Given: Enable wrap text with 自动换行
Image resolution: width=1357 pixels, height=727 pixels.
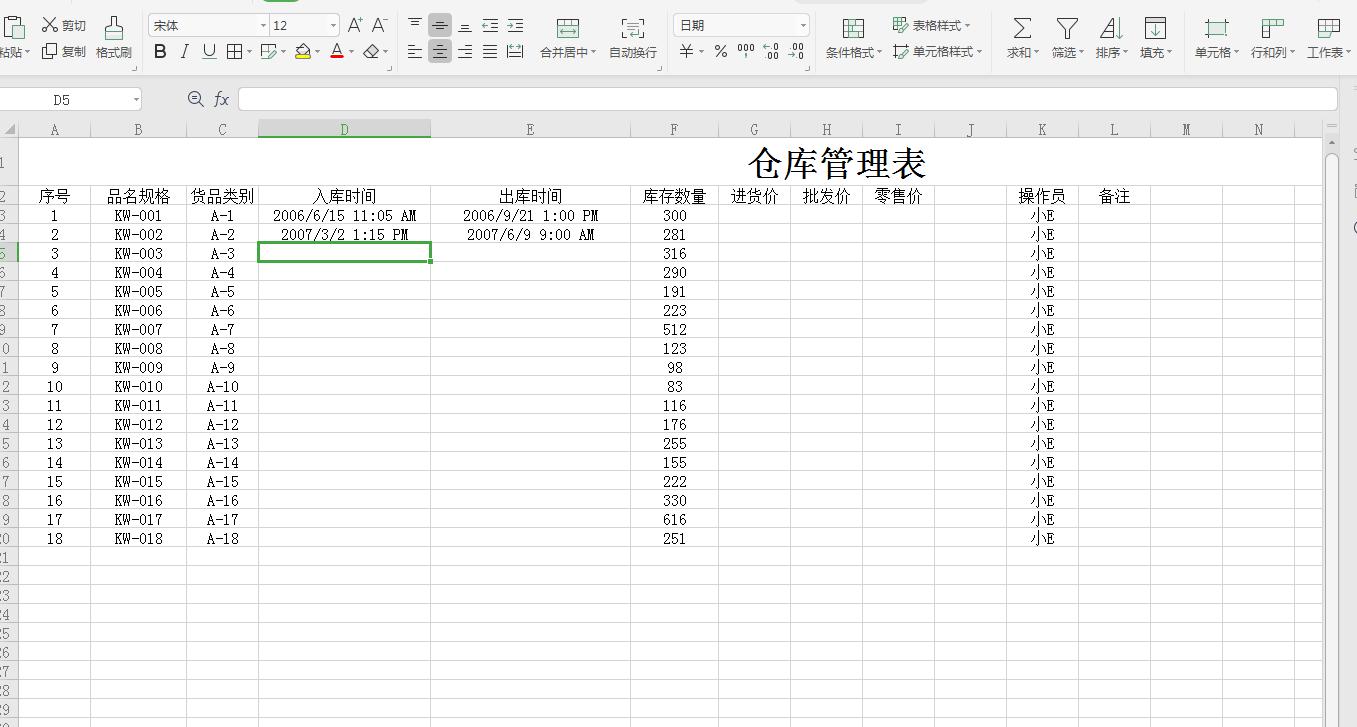Looking at the screenshot, I should (x=632, y=38).
